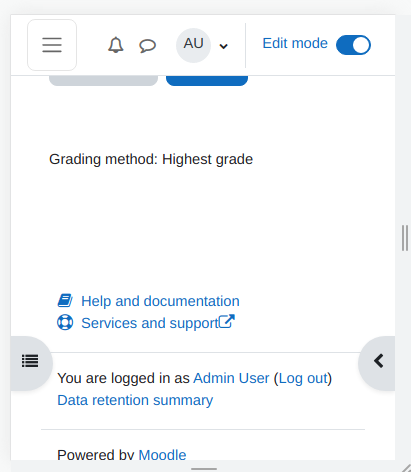Expand the user menu chevron
411x472 pixels.
click(x=223, y=46)
